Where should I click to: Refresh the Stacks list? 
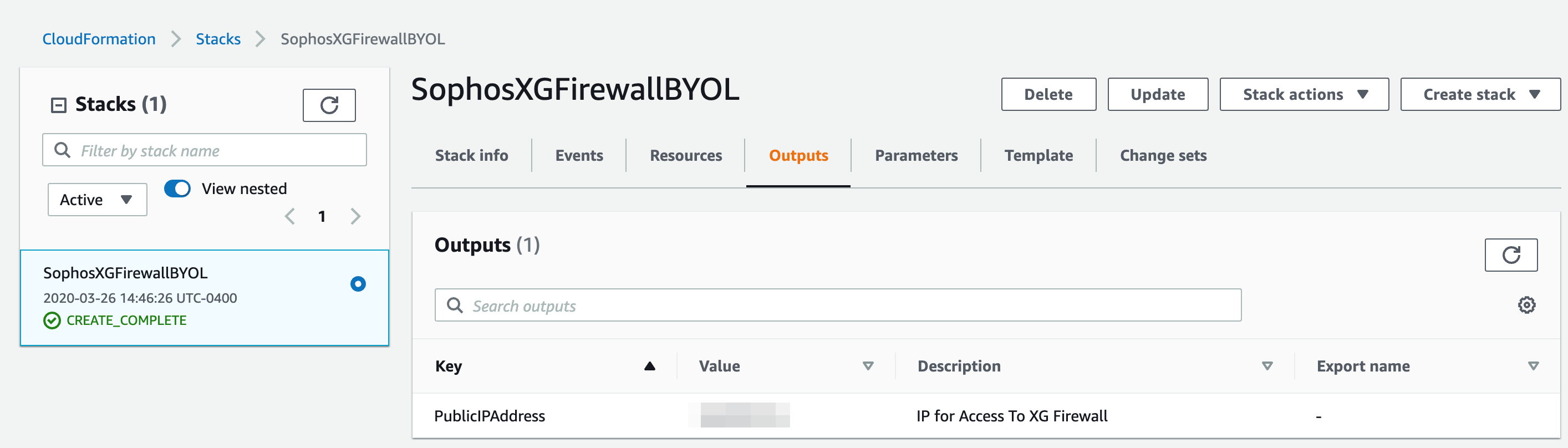click(x=329, y=105)
